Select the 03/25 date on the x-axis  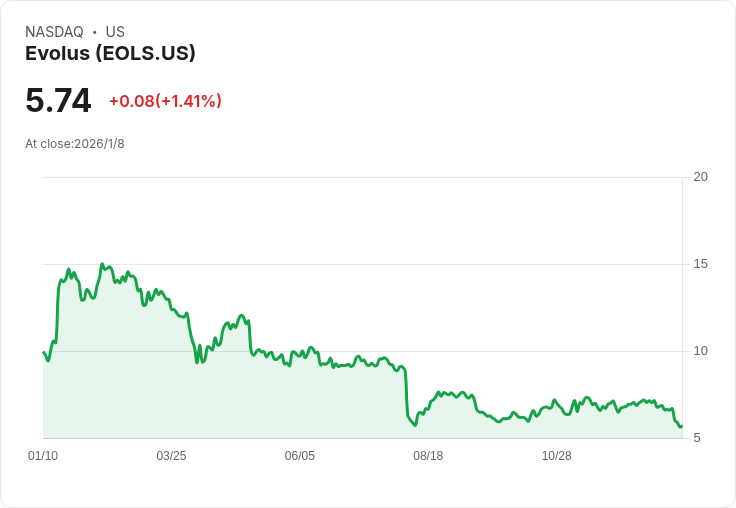[x=171, y=456]
